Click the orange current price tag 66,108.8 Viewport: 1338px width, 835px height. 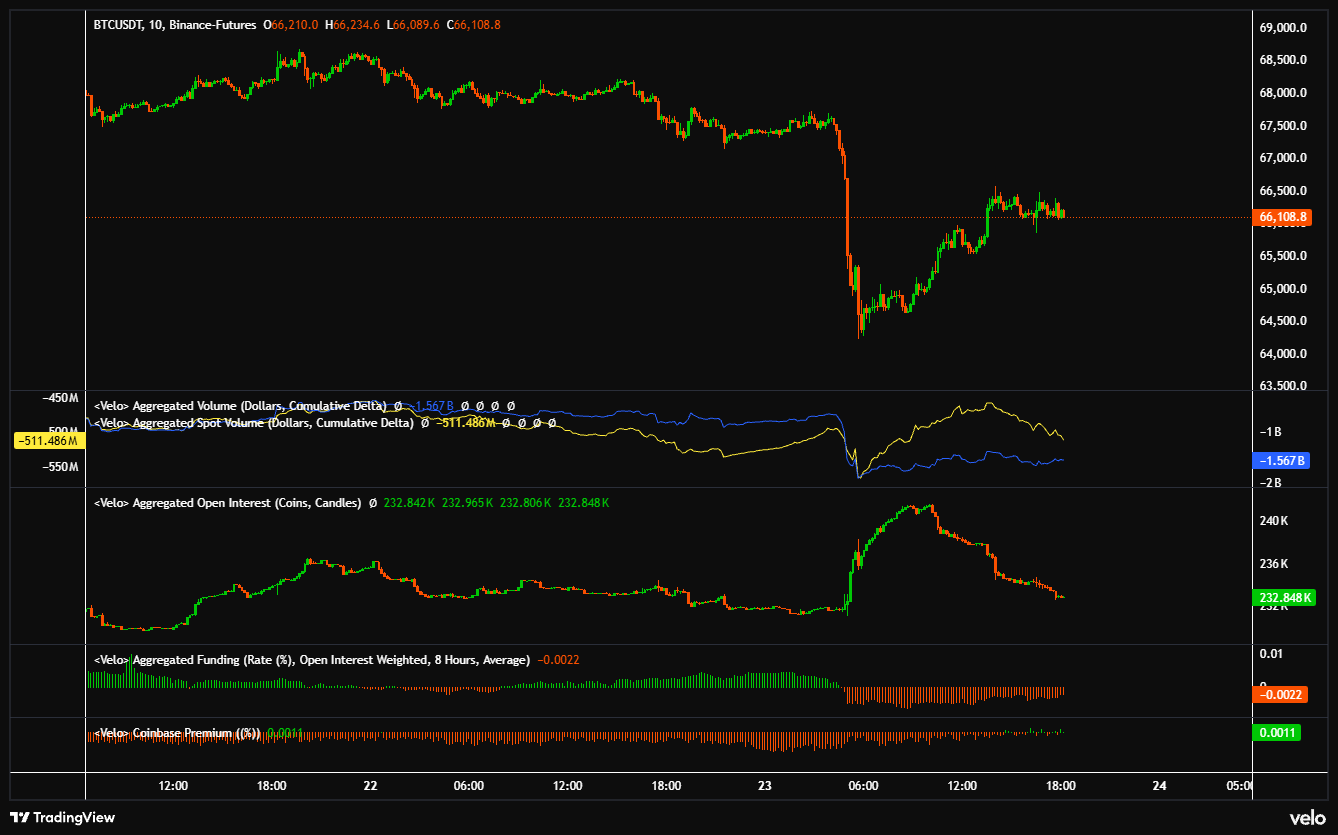click(1283, 216)
